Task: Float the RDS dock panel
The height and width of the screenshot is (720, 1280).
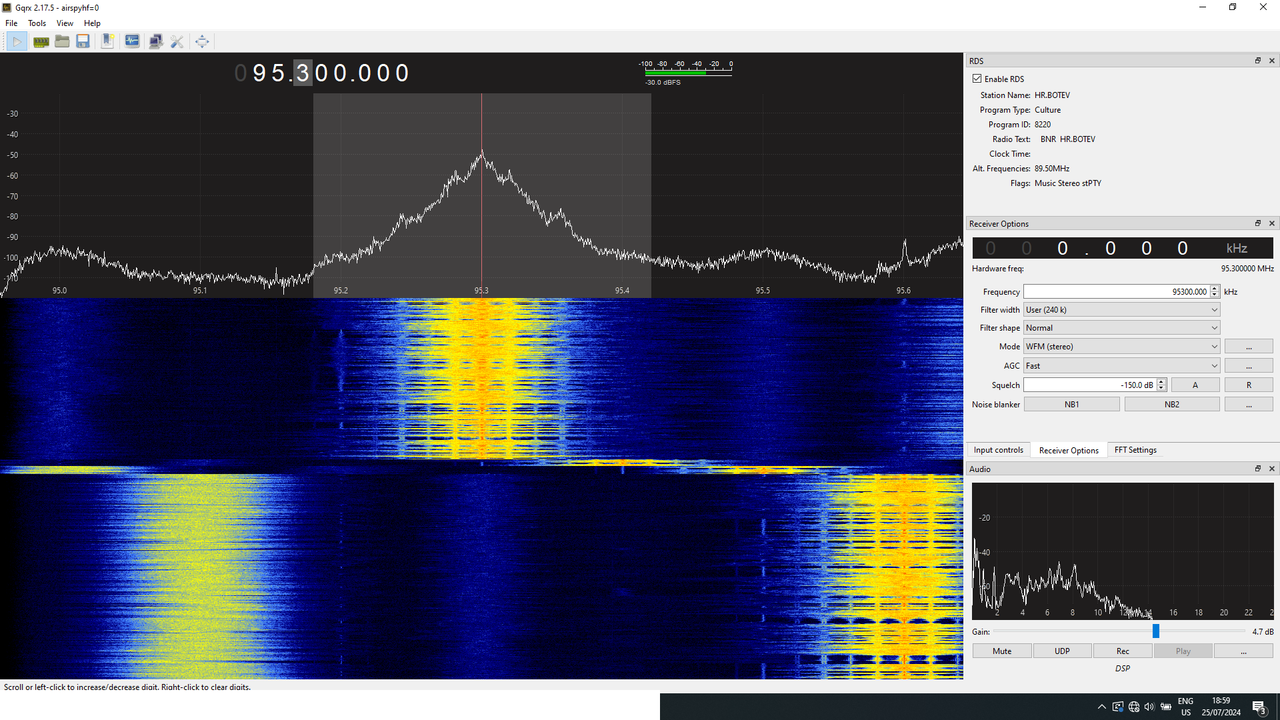Action: coord(1258,60)
